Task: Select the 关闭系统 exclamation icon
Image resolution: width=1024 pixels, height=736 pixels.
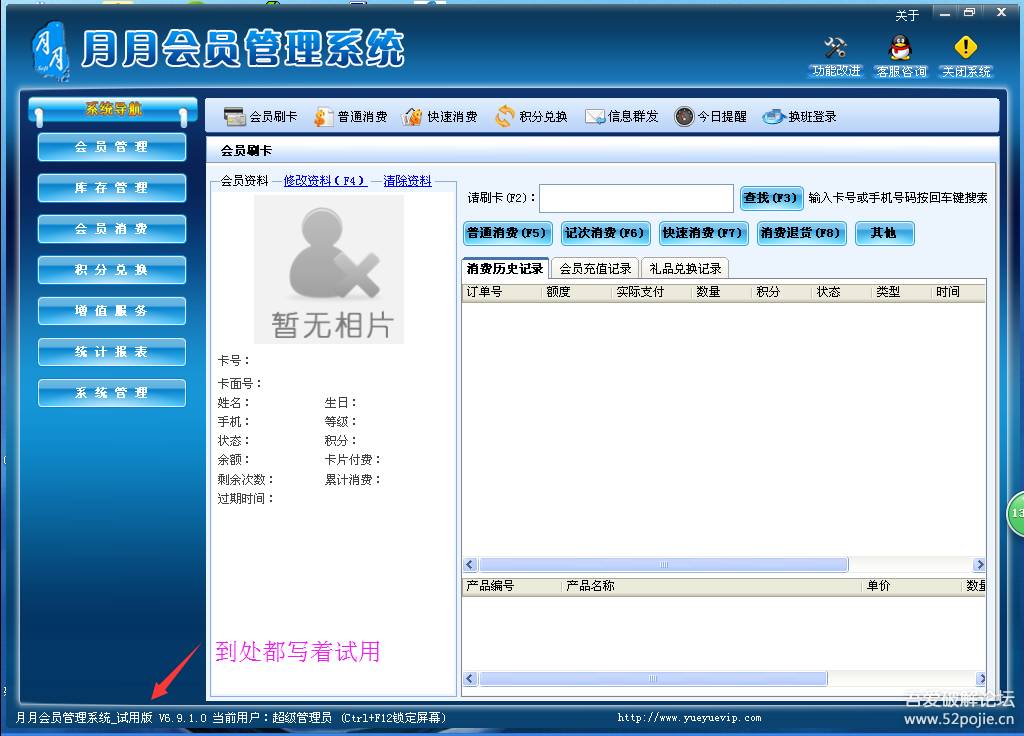Action: tap(964, 52)
